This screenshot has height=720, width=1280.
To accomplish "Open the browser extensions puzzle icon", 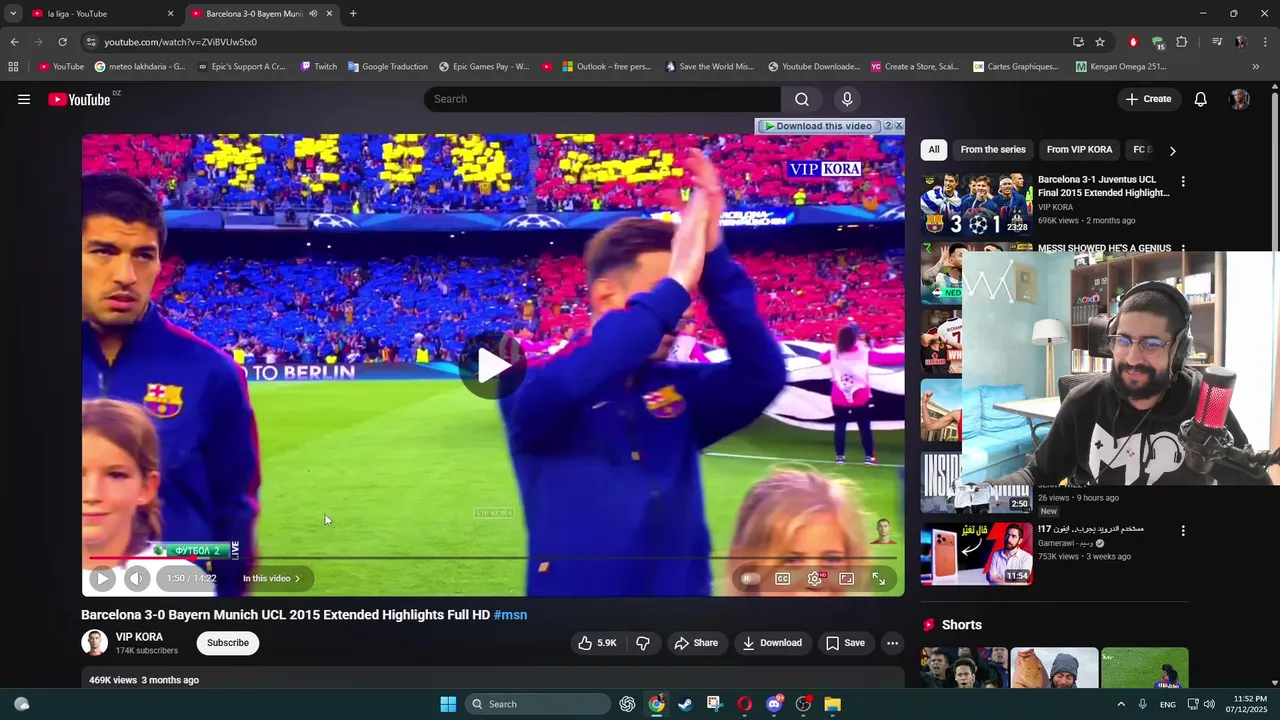I will (x=1182, y=42).
